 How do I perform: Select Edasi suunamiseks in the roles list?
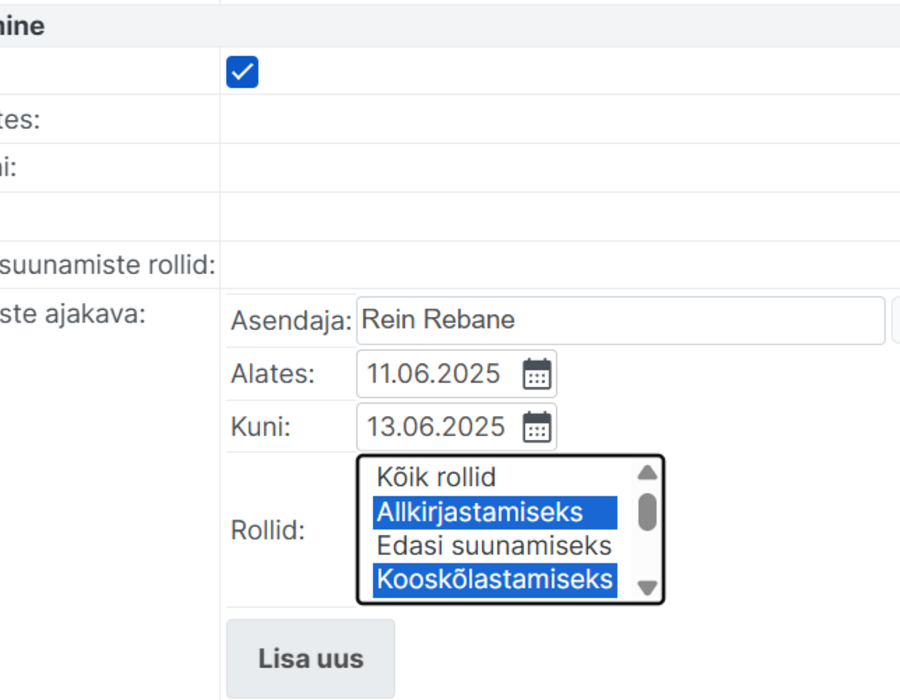495,546
